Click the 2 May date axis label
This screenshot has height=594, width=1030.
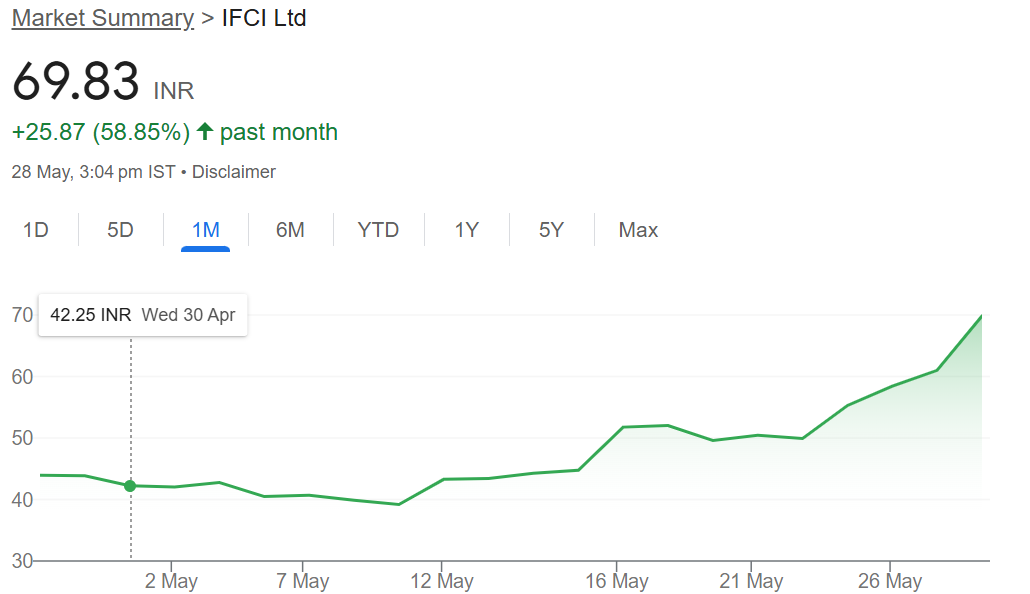[171, 581]
